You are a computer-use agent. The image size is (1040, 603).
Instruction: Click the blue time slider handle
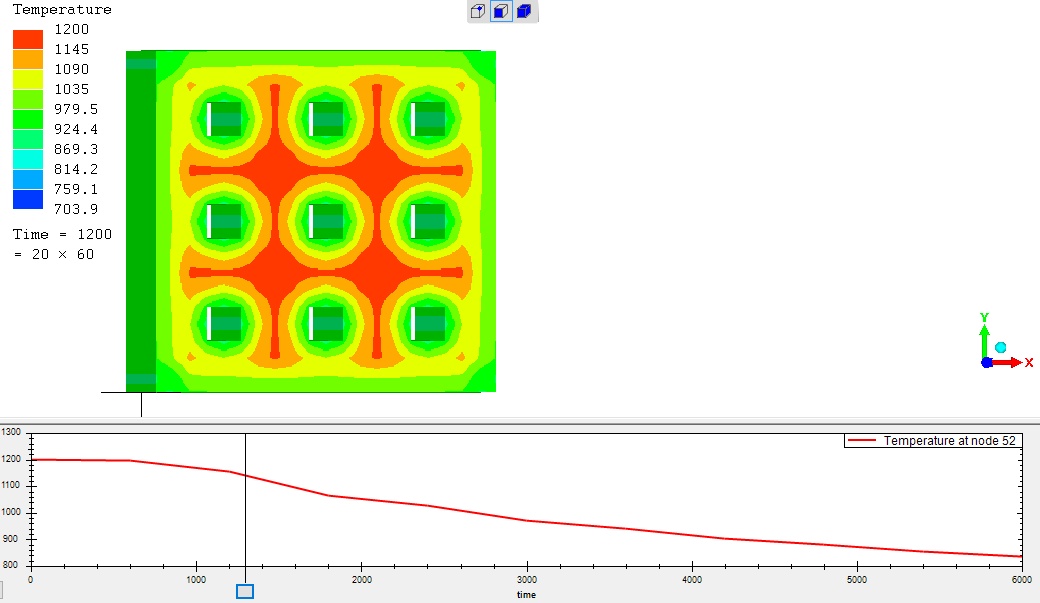point(245,592)
